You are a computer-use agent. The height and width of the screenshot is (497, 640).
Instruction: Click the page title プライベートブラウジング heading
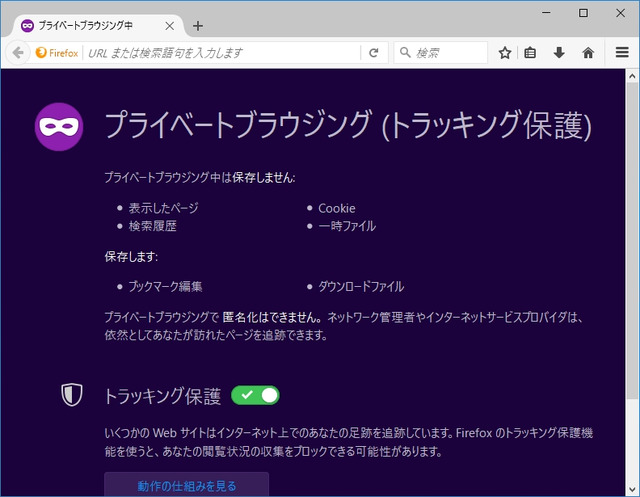348,125
